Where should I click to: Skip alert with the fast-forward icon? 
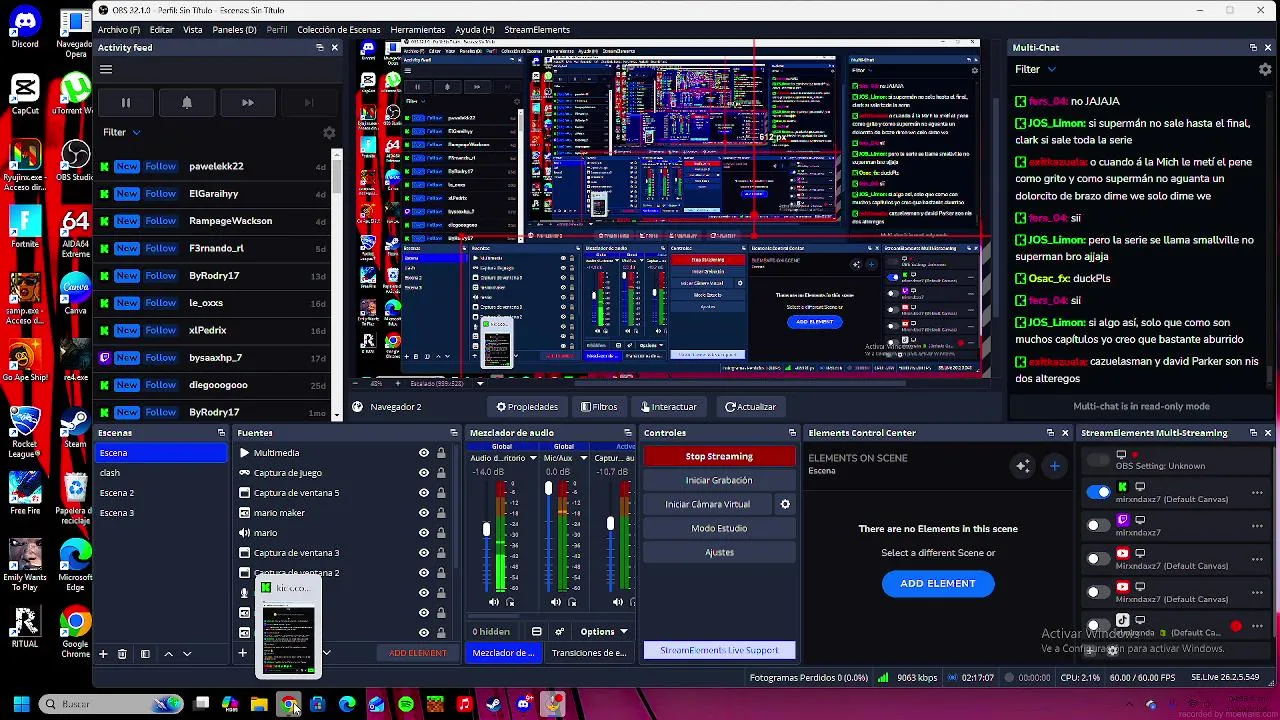click(248, 102)
